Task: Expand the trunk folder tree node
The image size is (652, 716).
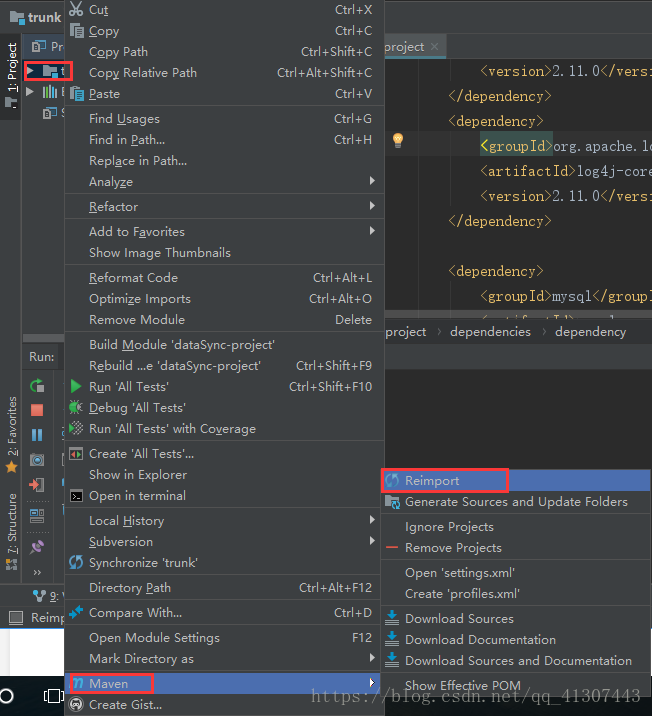Action: pos(31,71)
